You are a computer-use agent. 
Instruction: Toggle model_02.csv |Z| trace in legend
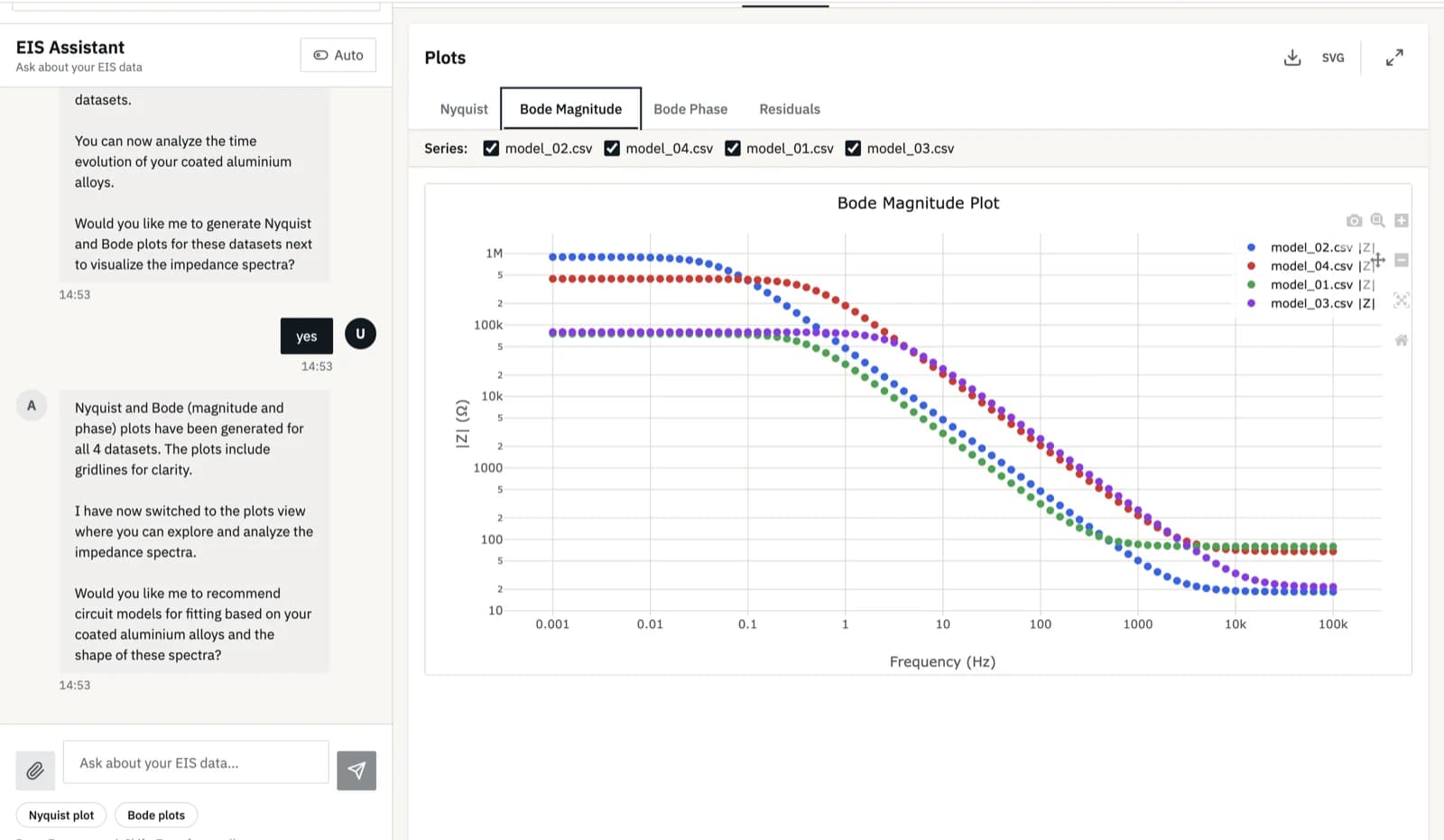1310,247
